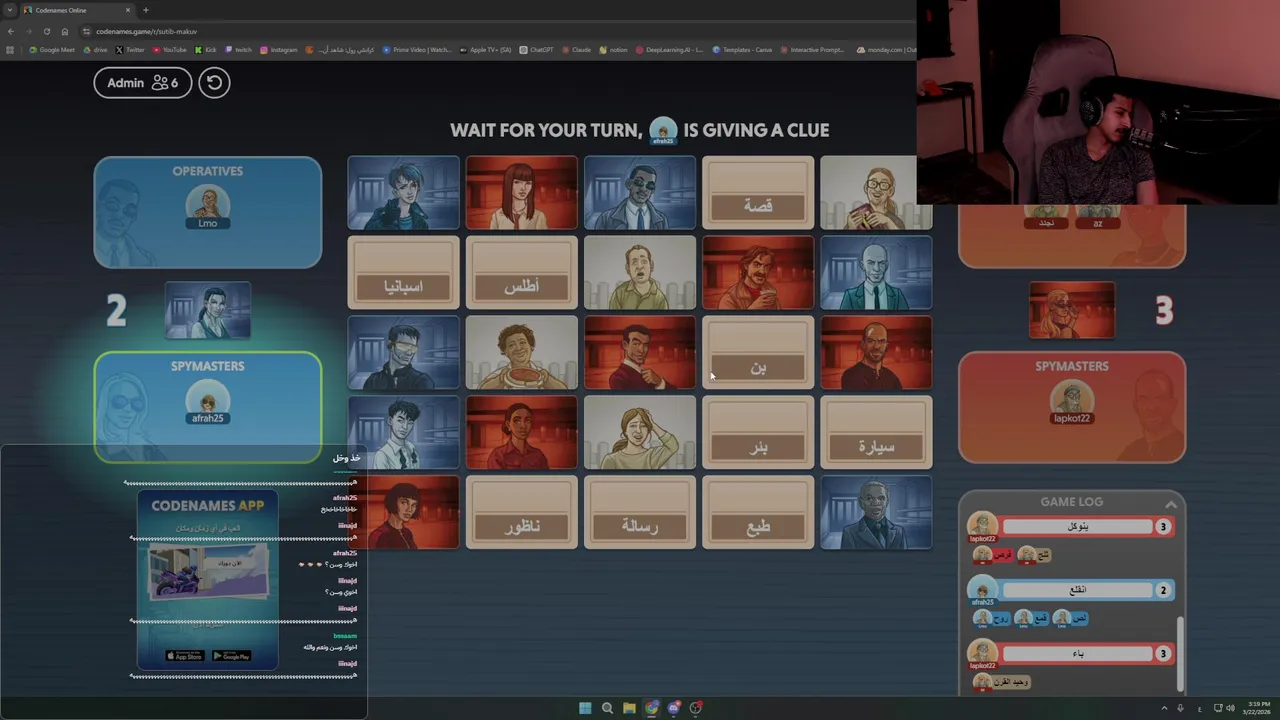
Task: Select the Codenames Online tab
Action: coord(78,10)
